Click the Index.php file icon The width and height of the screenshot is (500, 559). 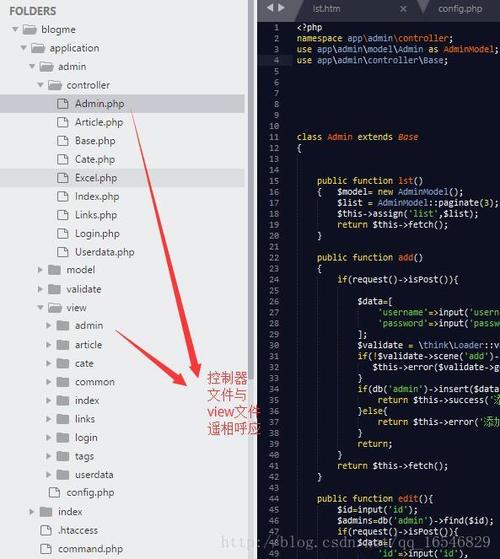coord(63,196)
